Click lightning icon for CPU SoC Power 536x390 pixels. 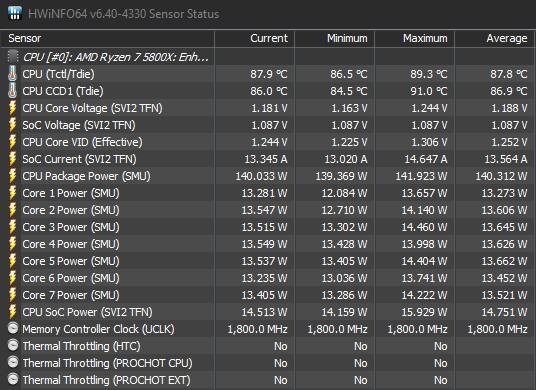pyautogui.click(x=13, y=312)
